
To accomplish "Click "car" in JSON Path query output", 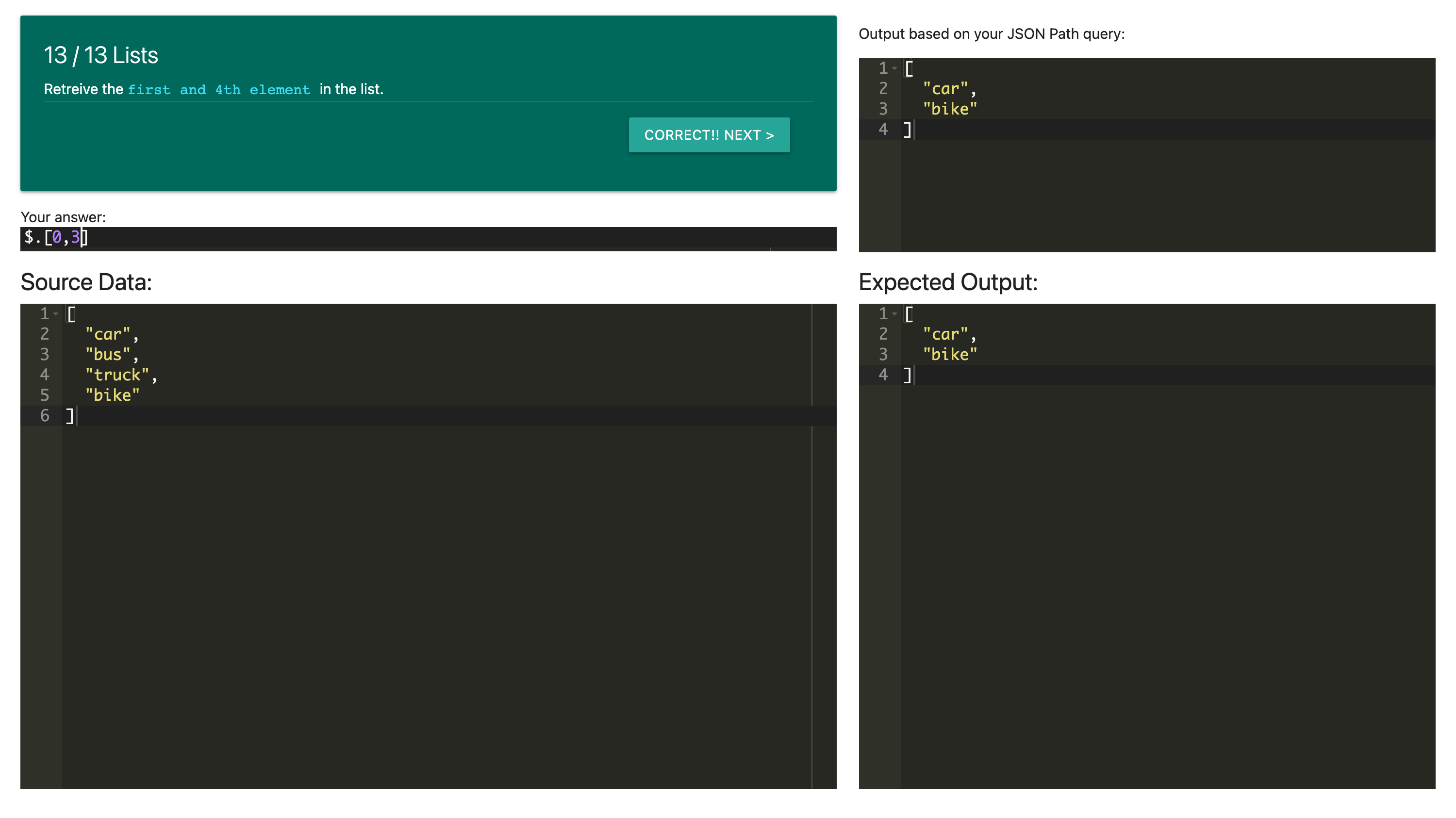I will pyautogui.click(x=945, y=89).
